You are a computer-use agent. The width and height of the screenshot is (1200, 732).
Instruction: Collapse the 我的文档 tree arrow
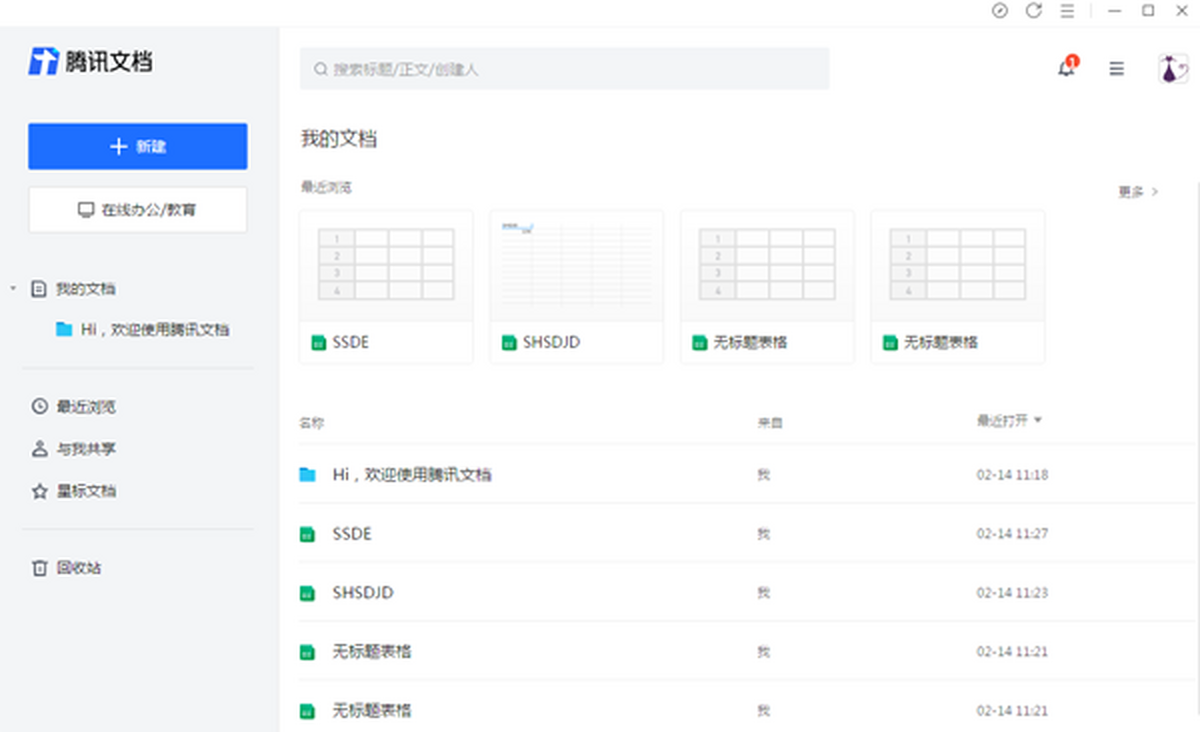(x=13, y=289)
